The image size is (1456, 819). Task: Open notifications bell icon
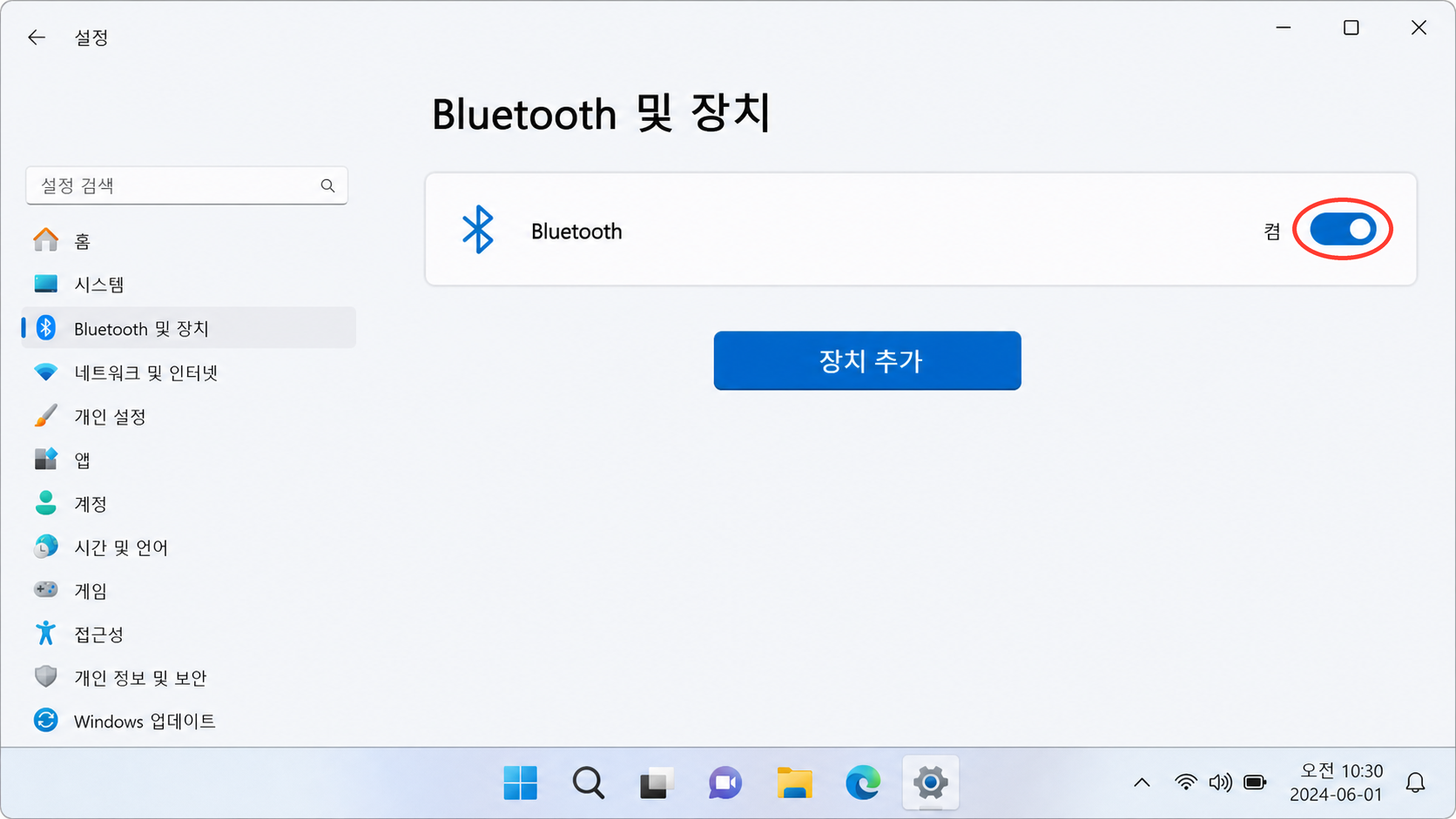(x=1416, y=783)
